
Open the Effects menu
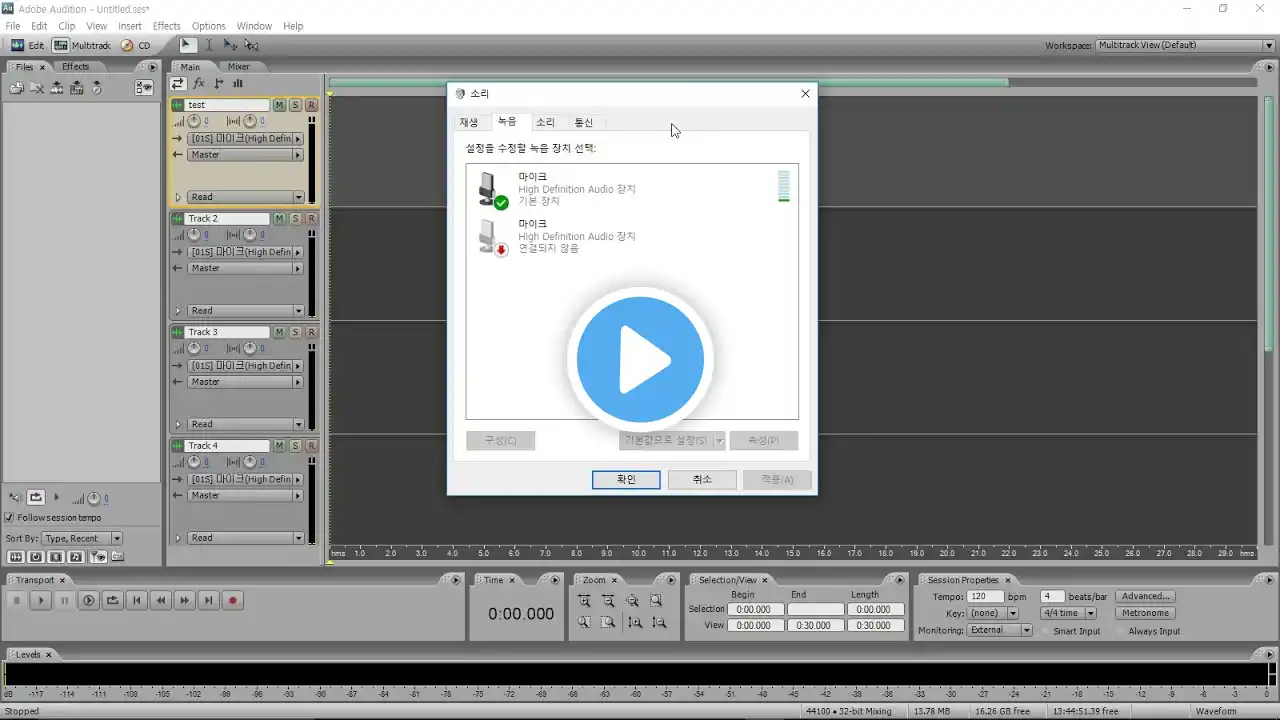[166, 26]
